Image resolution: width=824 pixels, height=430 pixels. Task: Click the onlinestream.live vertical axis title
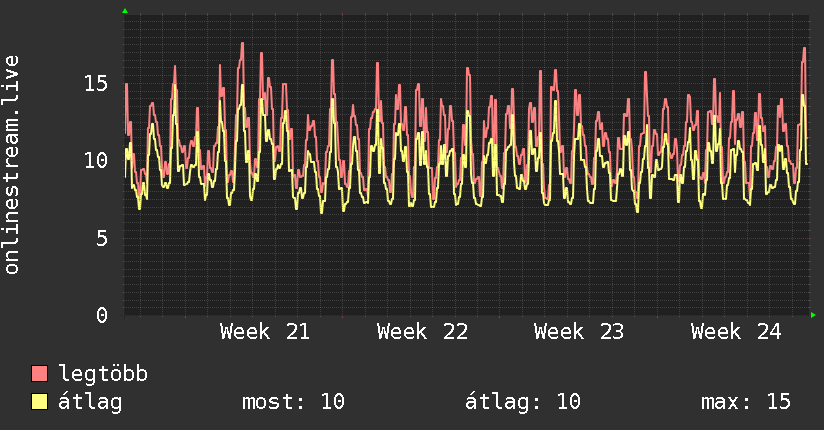(11, 165)
